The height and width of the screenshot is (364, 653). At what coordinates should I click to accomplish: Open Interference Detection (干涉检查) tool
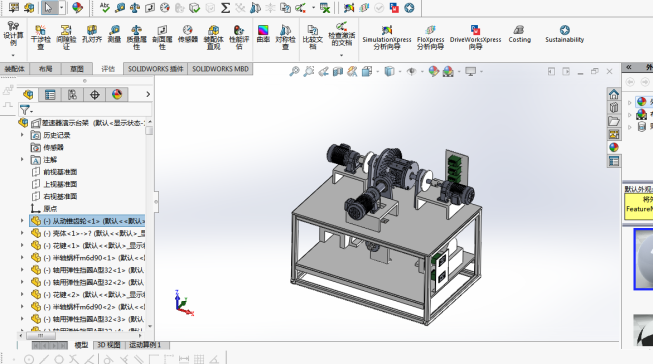click(40, 37)
